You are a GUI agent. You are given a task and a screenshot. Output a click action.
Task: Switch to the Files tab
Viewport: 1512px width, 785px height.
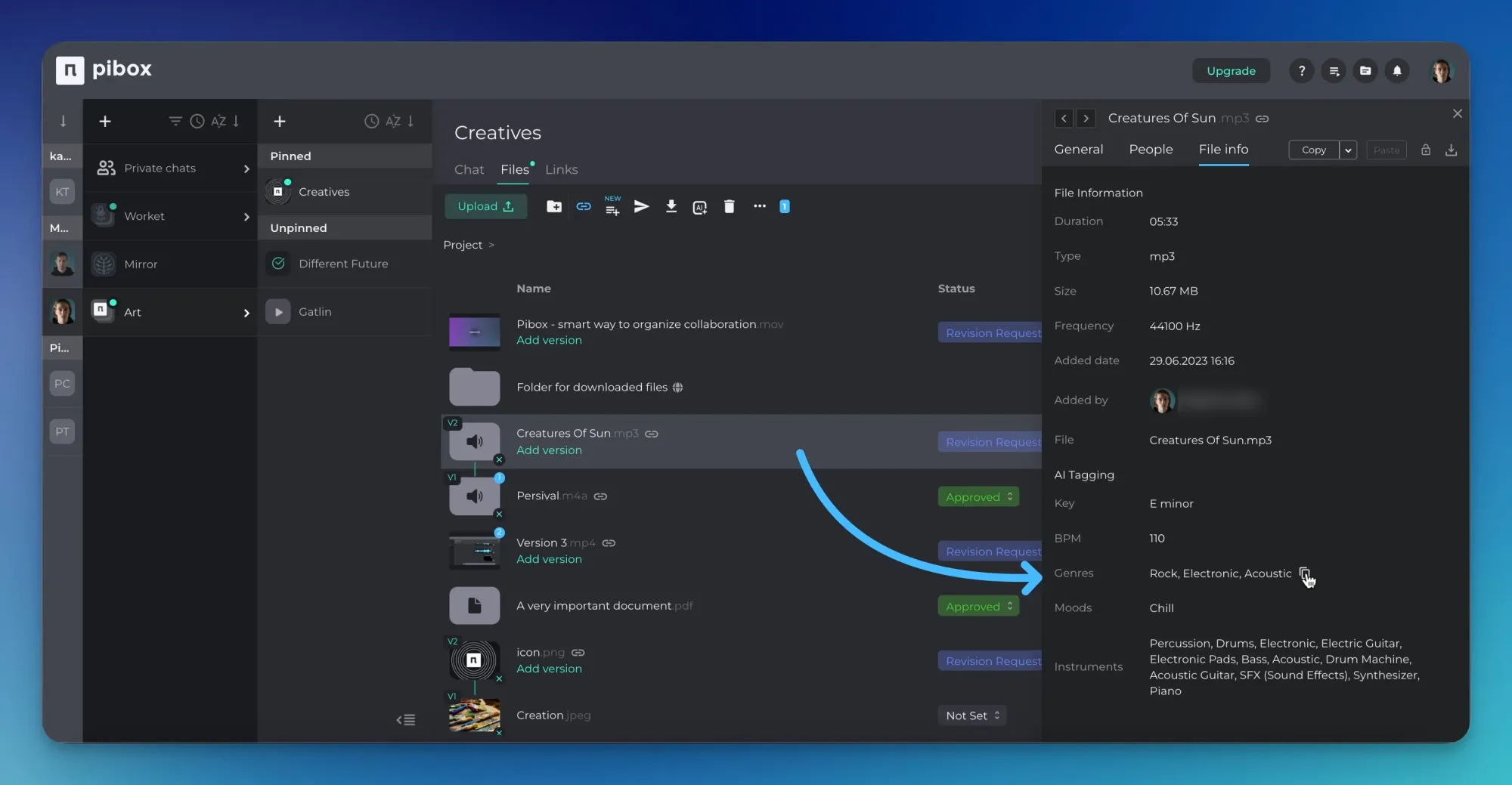[x=515, y=169]
